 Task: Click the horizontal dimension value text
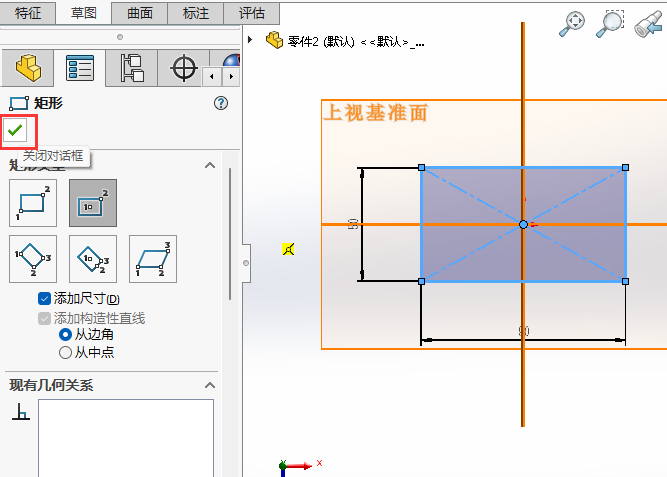coord(524,331)
